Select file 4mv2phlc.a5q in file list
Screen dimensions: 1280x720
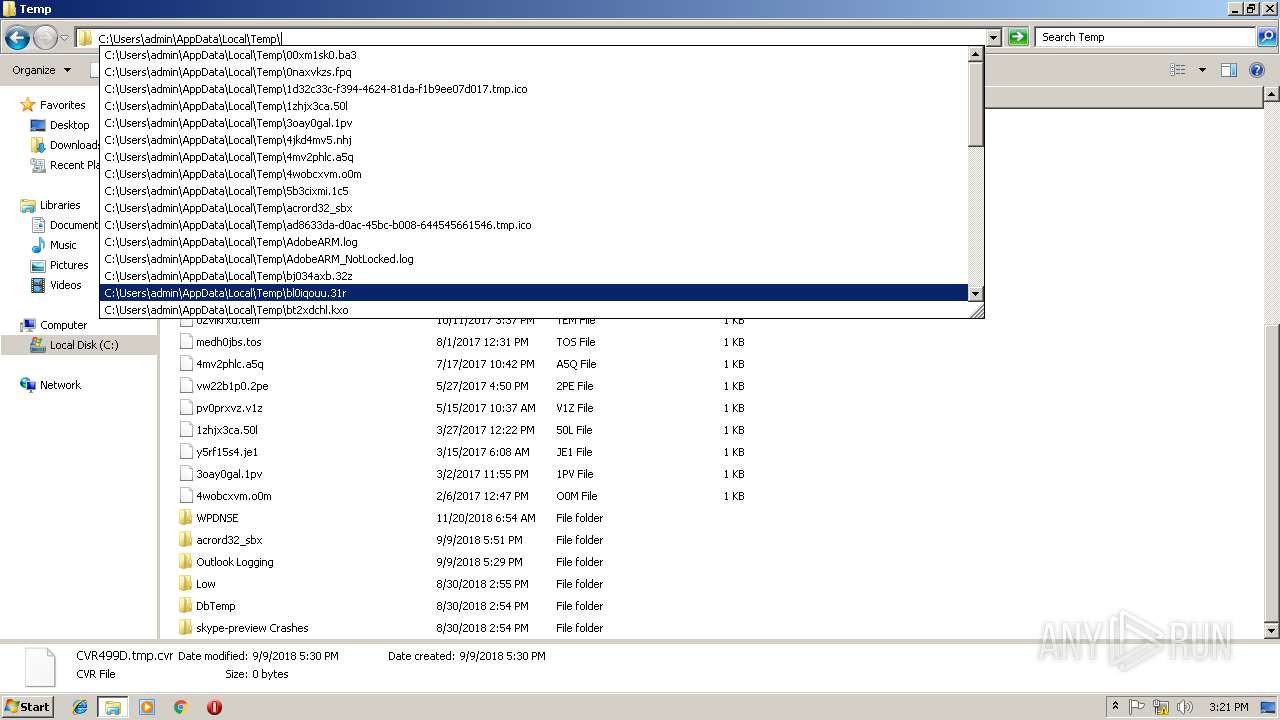click(229, 364)
